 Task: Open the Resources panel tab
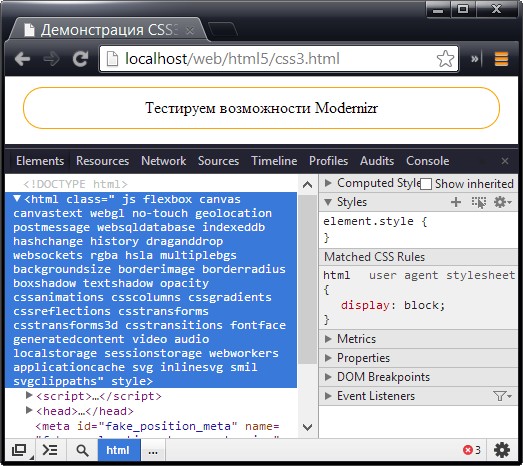(102, 161)
